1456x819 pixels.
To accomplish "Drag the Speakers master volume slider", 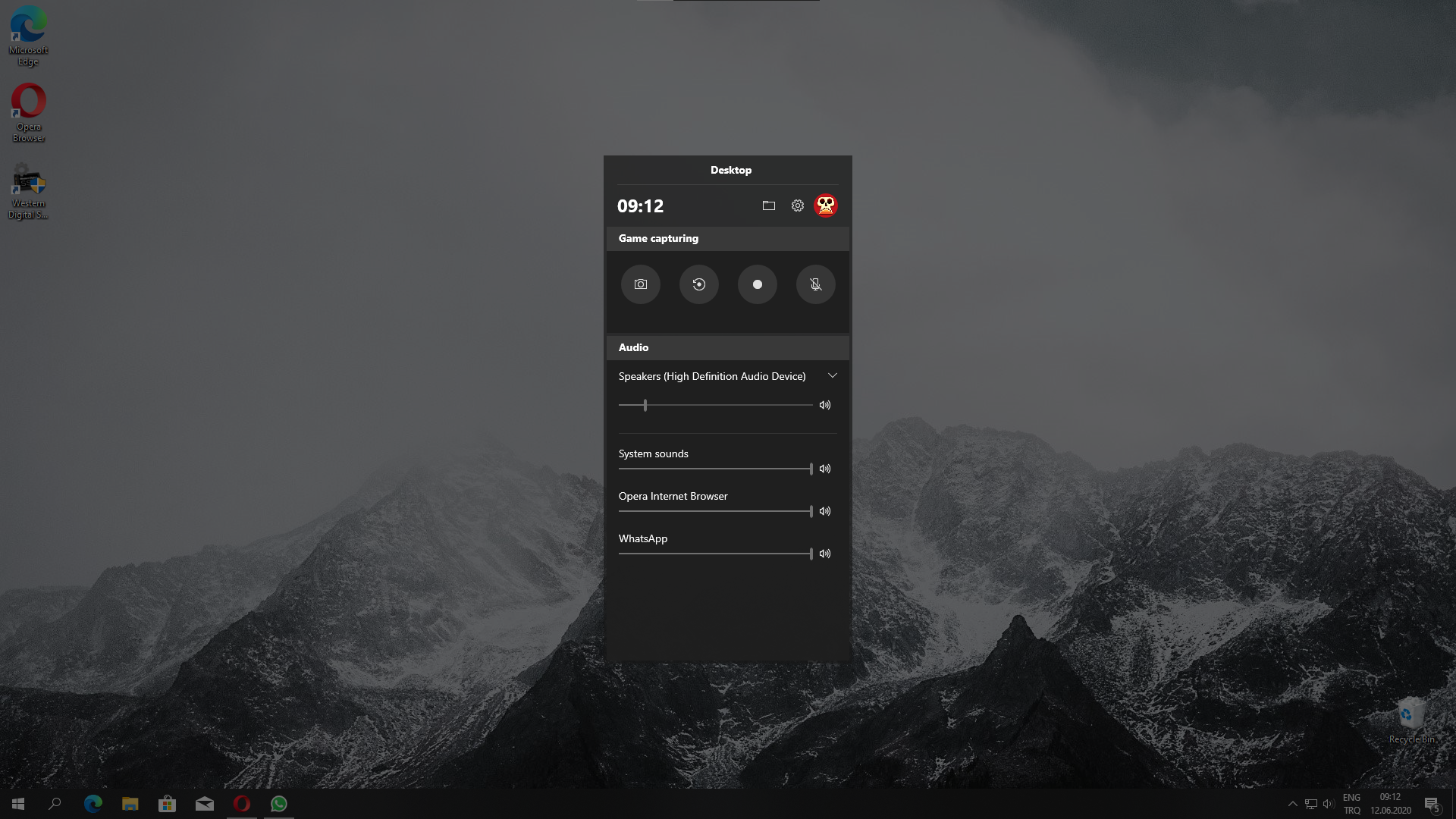I will coord(645,405).
